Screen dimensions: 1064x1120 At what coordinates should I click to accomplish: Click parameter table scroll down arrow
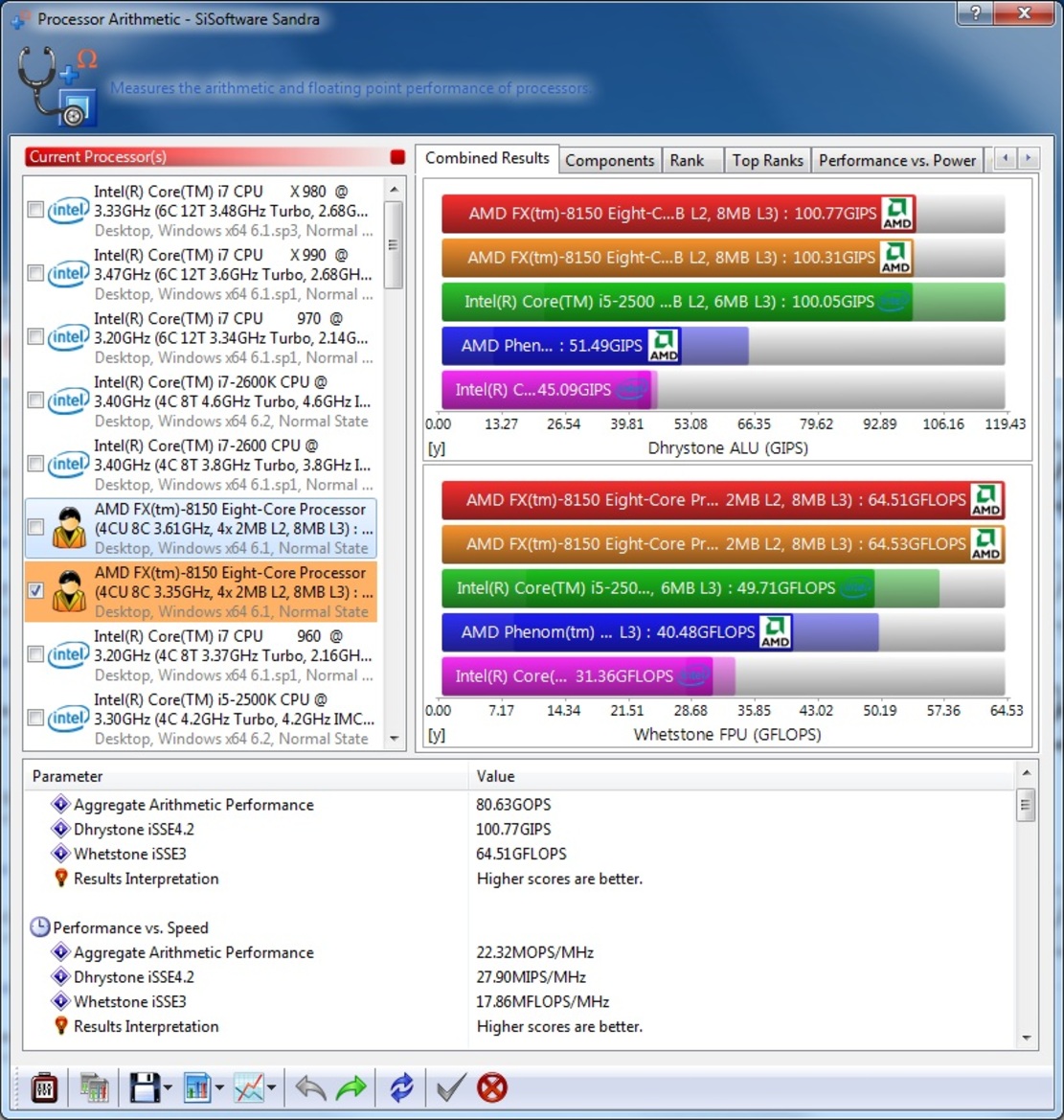tap(1026, 1038)
